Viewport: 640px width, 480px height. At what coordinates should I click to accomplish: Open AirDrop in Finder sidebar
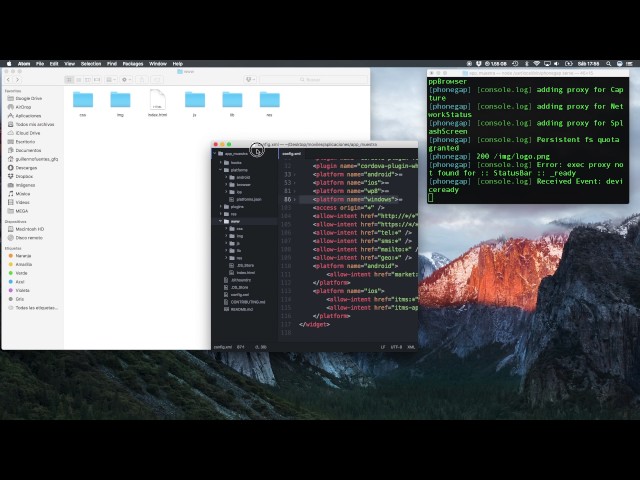point(23,107)
